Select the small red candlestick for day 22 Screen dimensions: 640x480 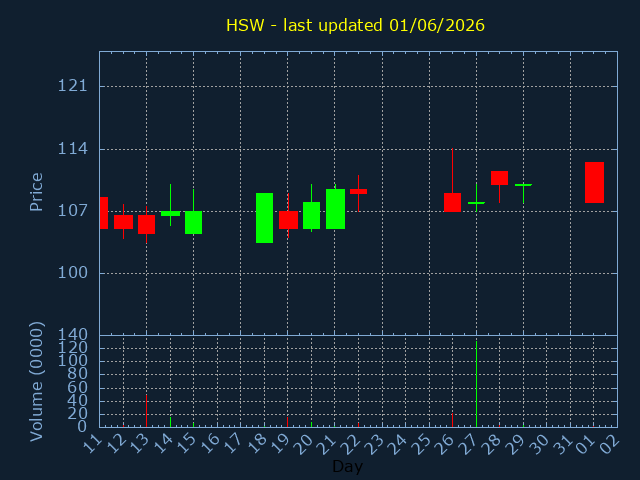[x=358, y=191]
